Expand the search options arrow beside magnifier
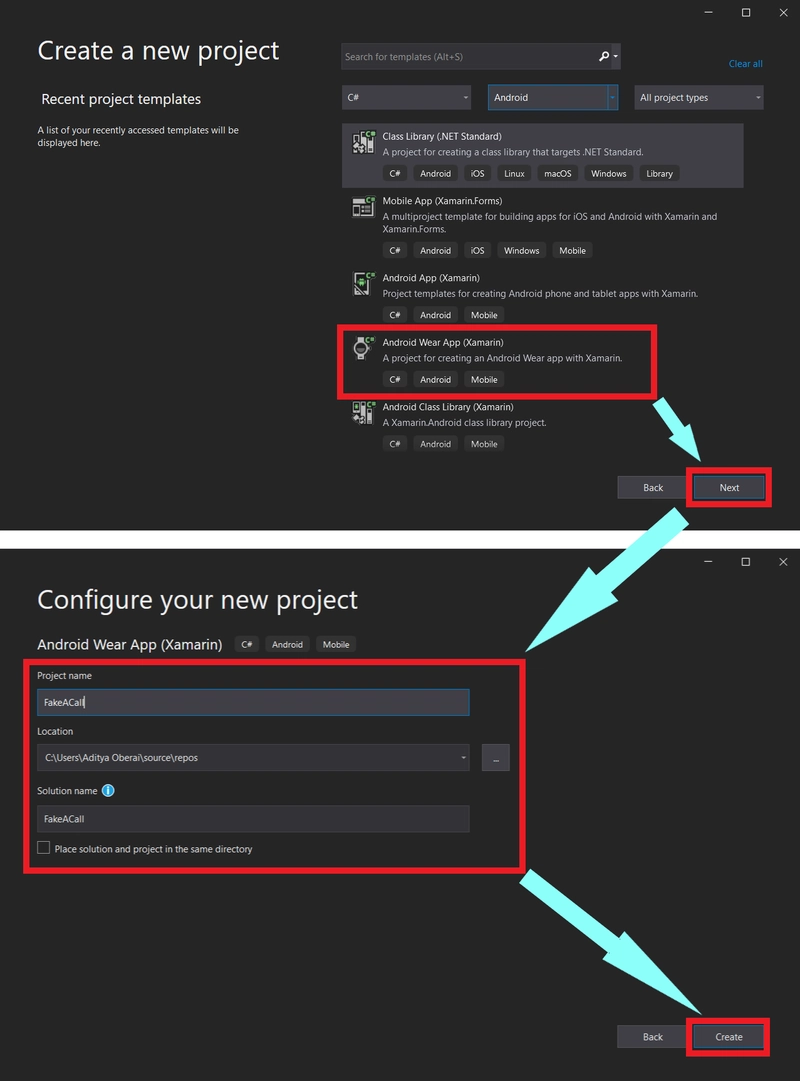 tap(615, 57)
